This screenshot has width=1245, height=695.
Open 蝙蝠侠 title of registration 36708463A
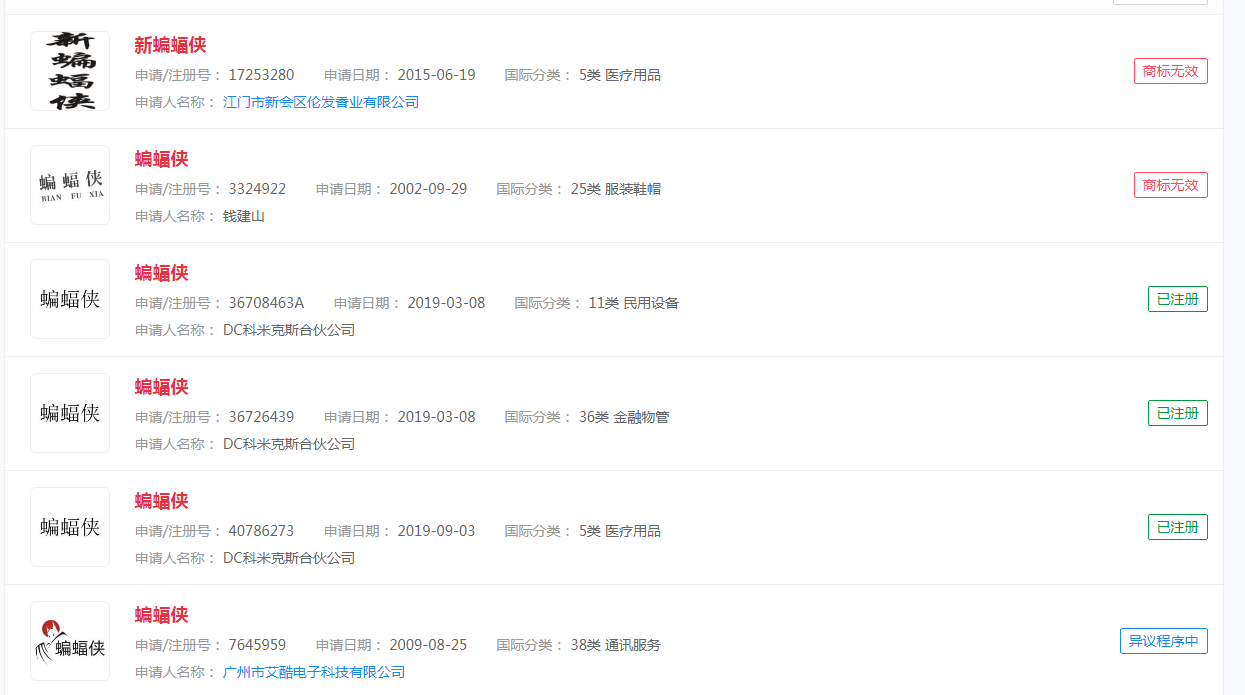click(x=161, y=273)
